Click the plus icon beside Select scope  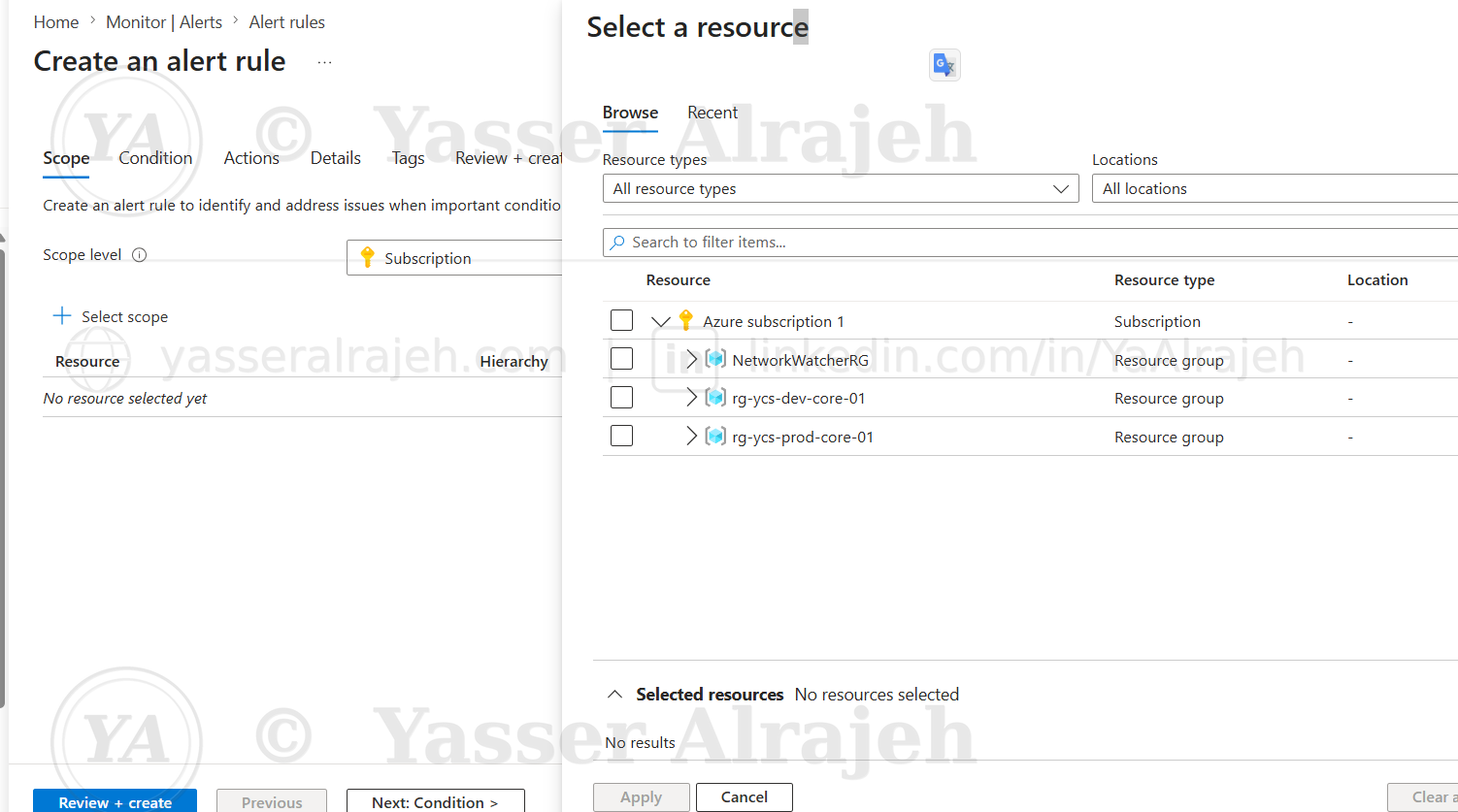[62, 316]
